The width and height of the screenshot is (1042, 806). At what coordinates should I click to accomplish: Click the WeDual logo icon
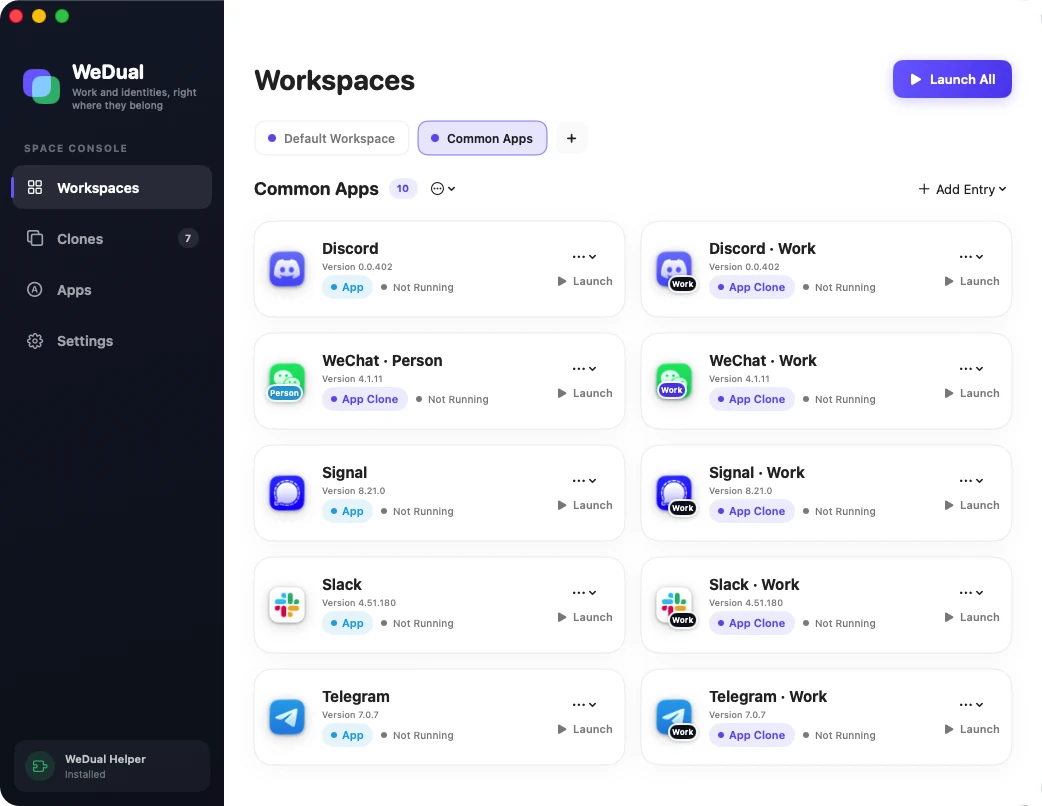click(x=41, y=86)
